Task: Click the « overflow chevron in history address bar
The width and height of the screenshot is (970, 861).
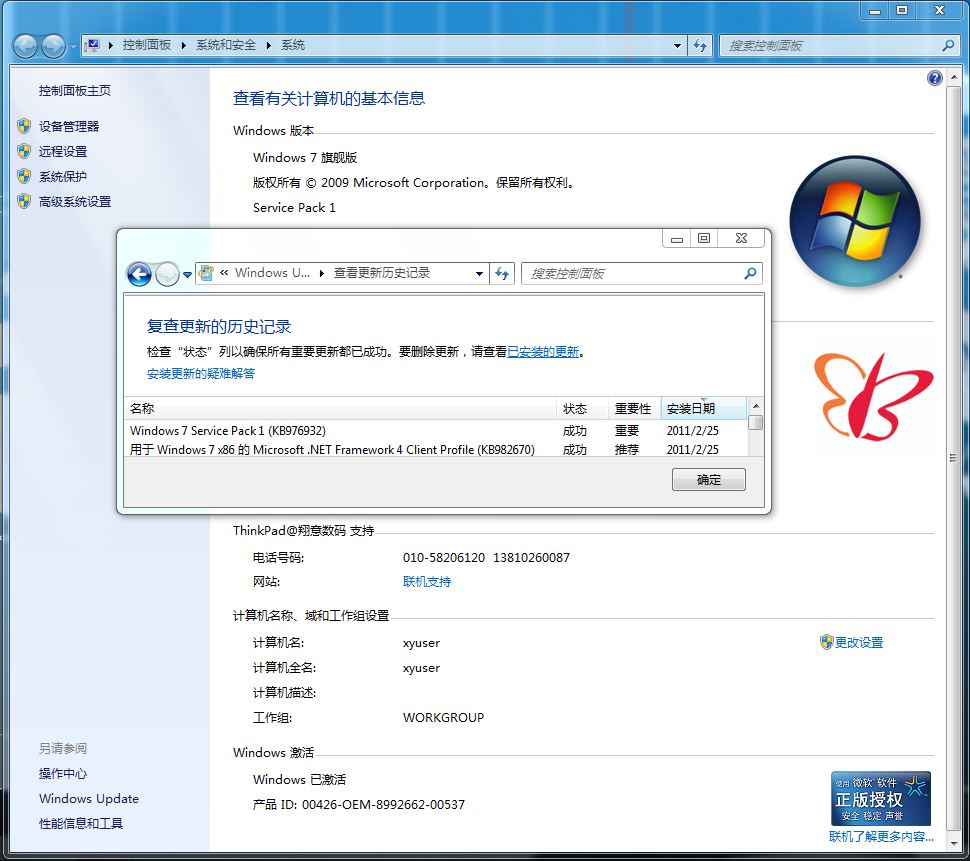Action: 224,273
